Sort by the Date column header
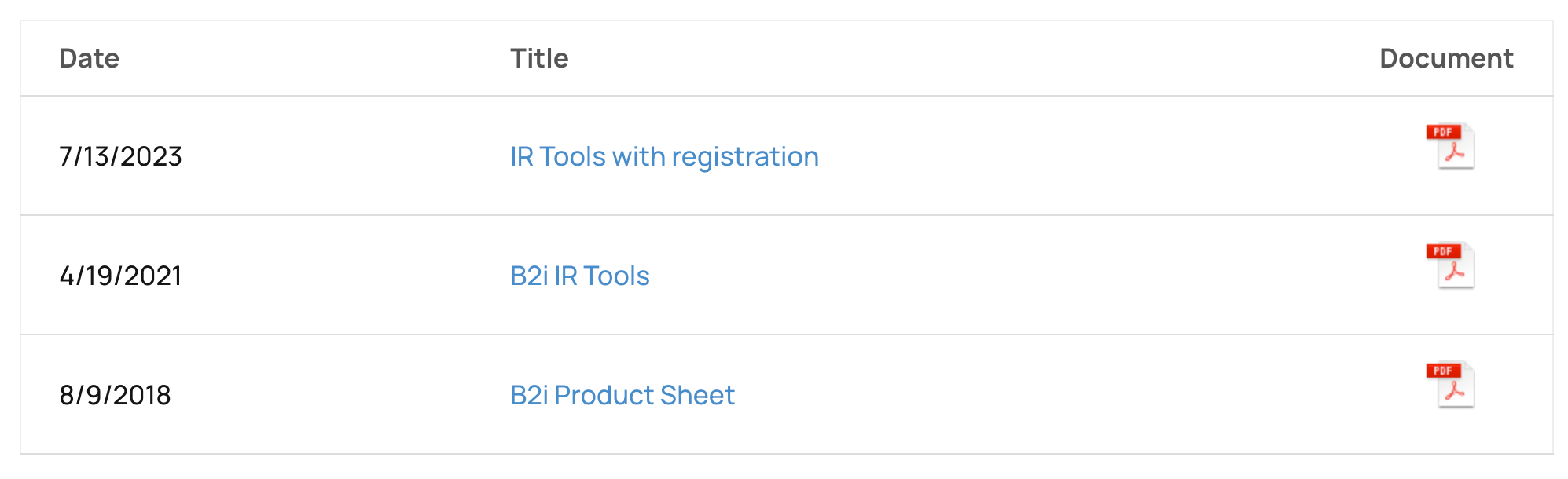1568x479 pixels. tap(89, 57)
